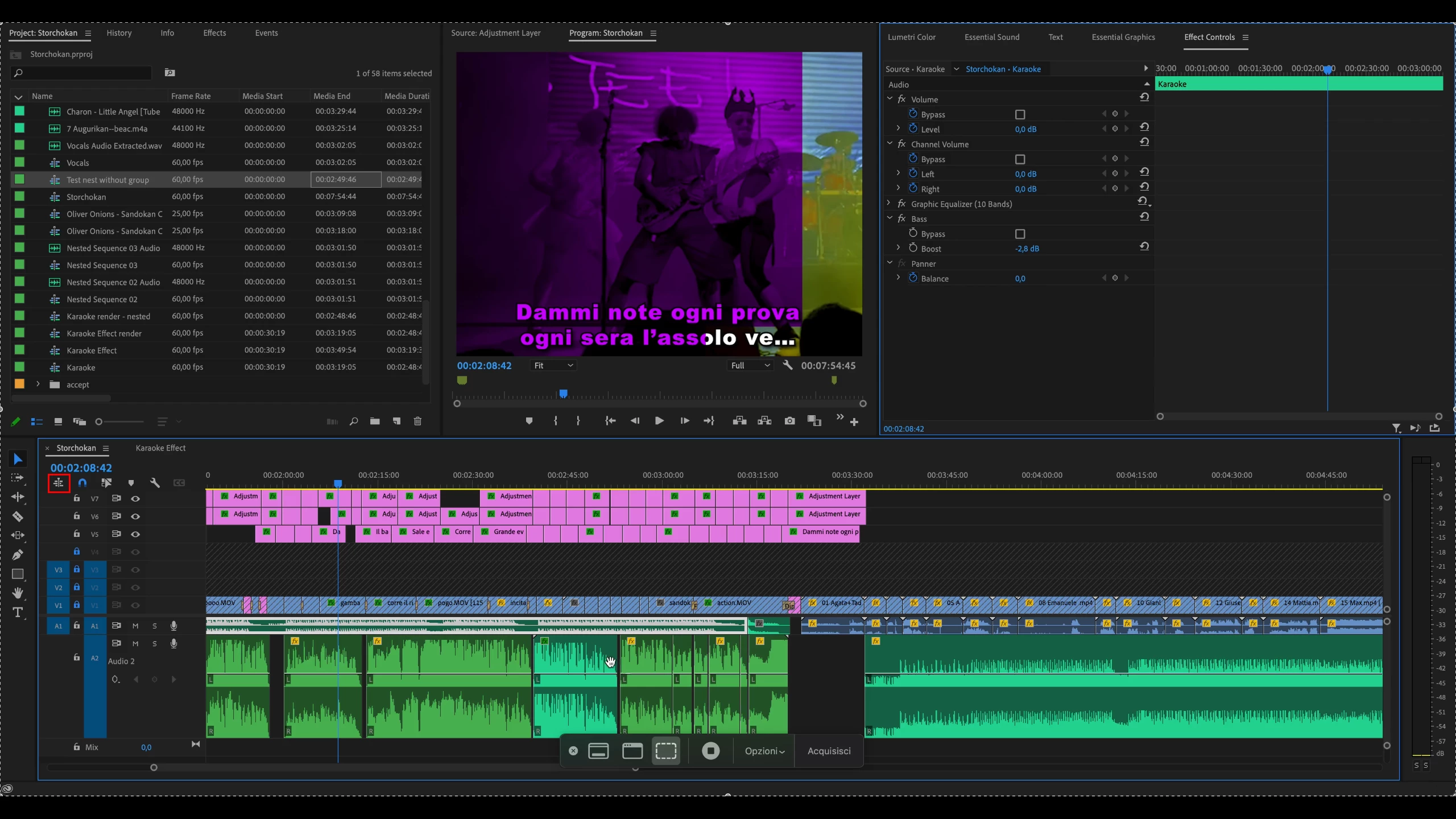Choose the Hand tool
The width and height of the screenshot is (1456, 819).
point(18,593)
